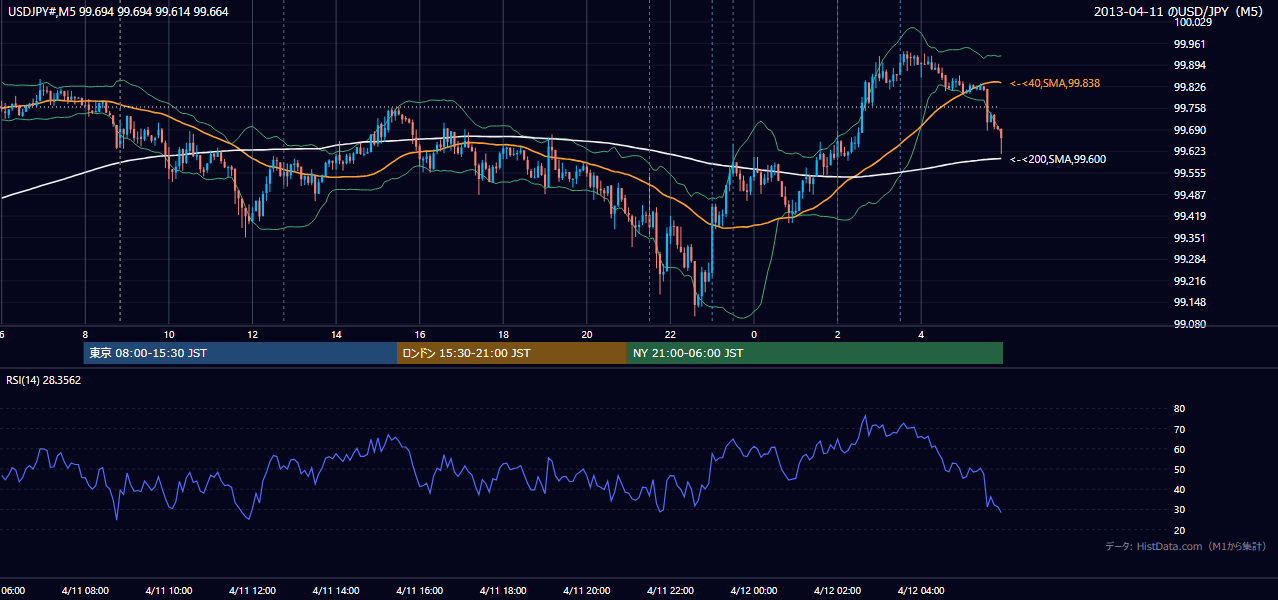
Task: Click the ロンドン 15:30-21:00 JST session bar
Action: click(512, 353)
